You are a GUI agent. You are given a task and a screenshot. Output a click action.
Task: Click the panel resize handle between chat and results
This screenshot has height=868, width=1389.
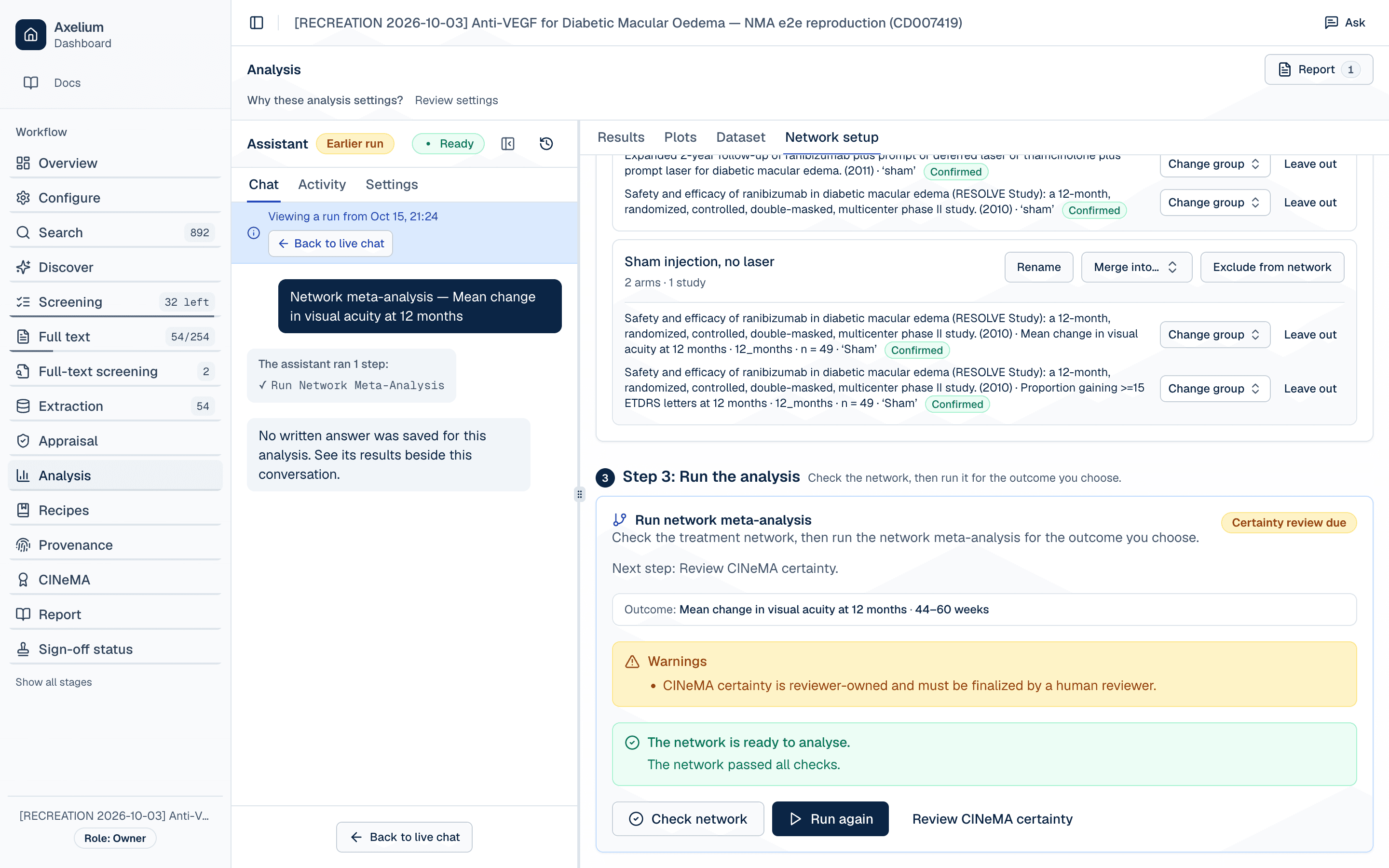[x=580, y=494]
